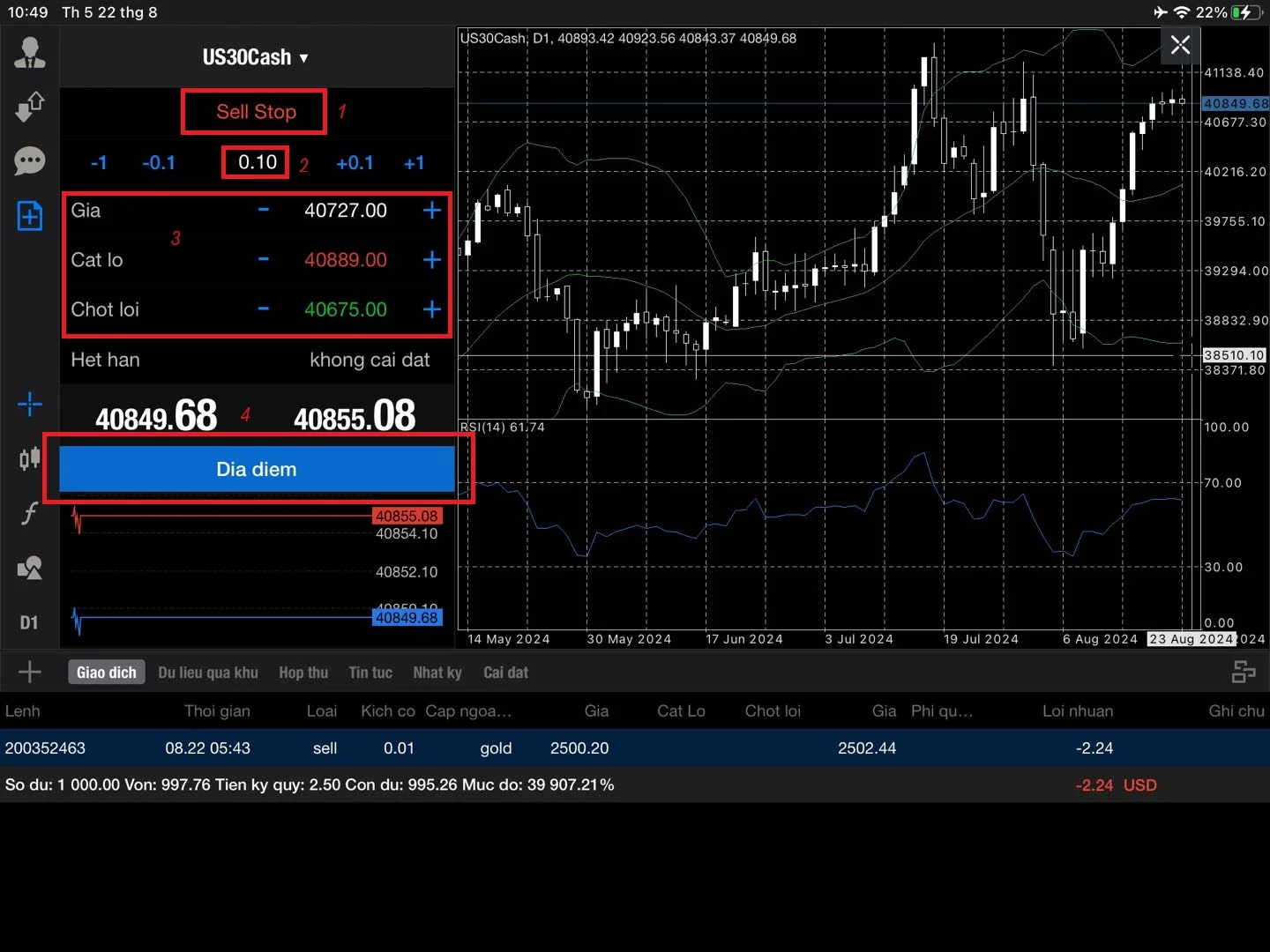The image size is (1270, 952).
Task: Tap the airplane mode icon in status bar
Action: click(1161, 12)
